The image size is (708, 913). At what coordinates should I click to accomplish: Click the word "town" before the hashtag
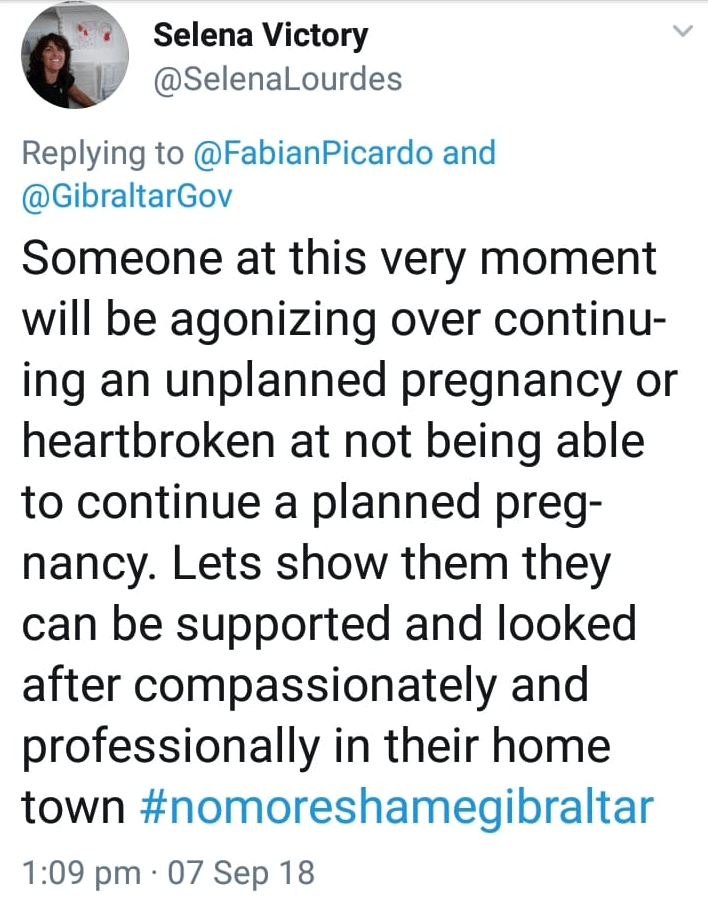pyautogui.click(x=71, y=807)
